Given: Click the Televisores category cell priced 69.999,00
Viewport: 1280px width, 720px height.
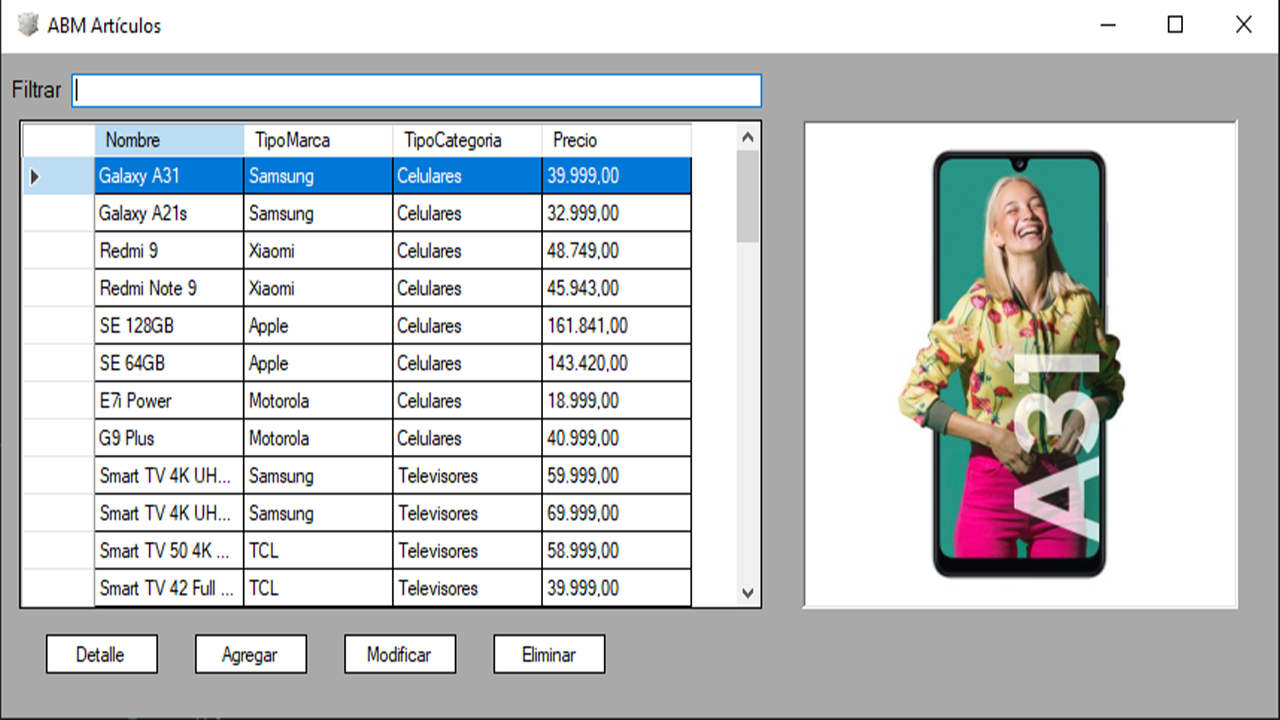Looking at the screenshot, I should 467,513.
